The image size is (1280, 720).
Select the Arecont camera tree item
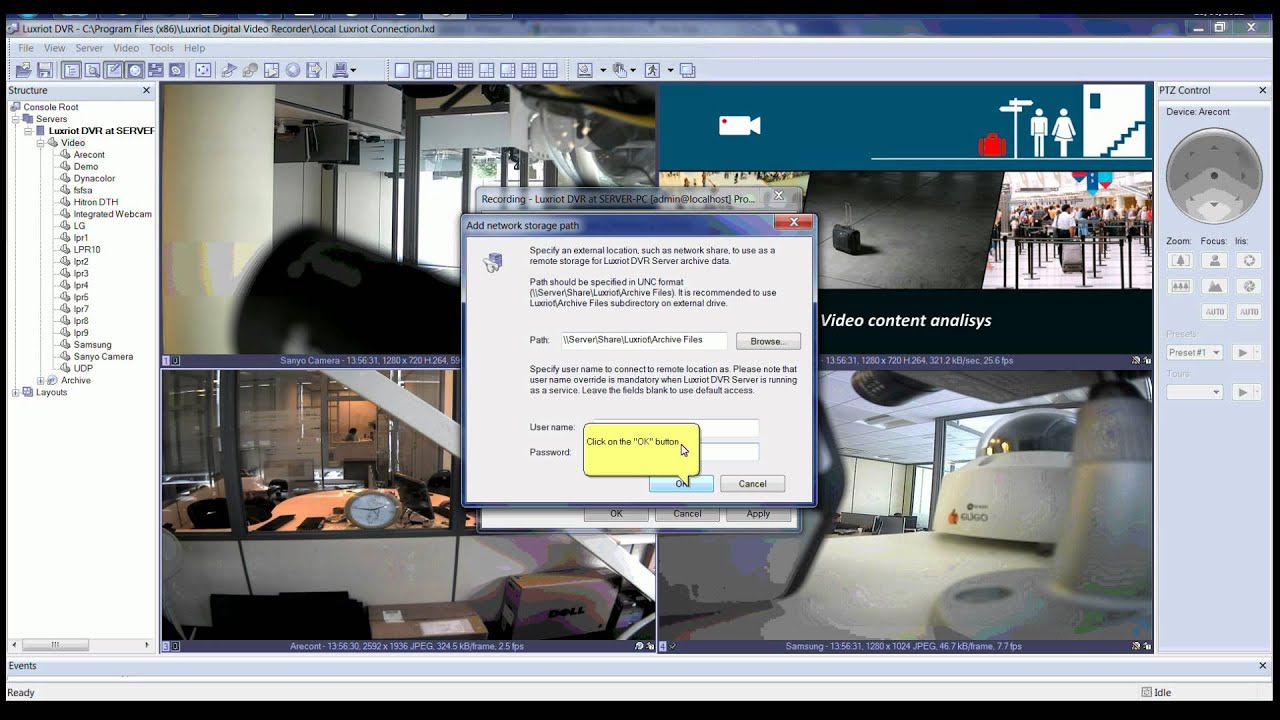tap(89, 155)
